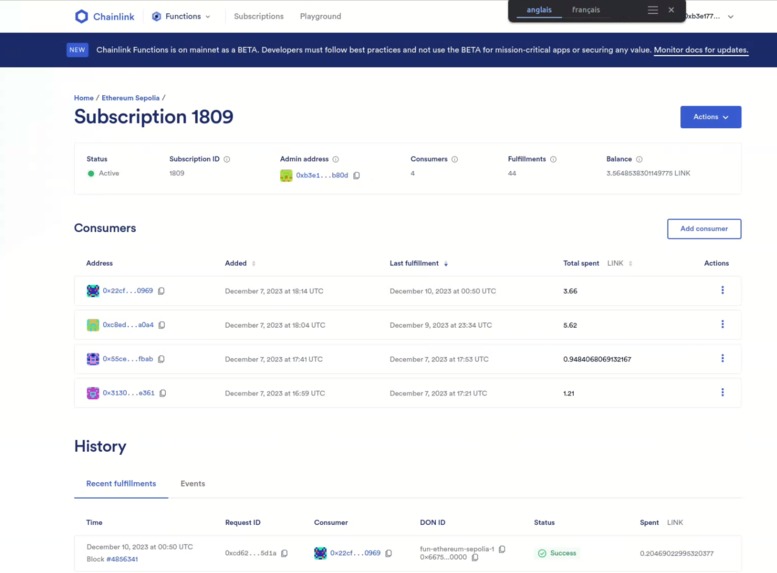Select the français language tab
This screenshot has height=573, width=777.
pos(586,10)
